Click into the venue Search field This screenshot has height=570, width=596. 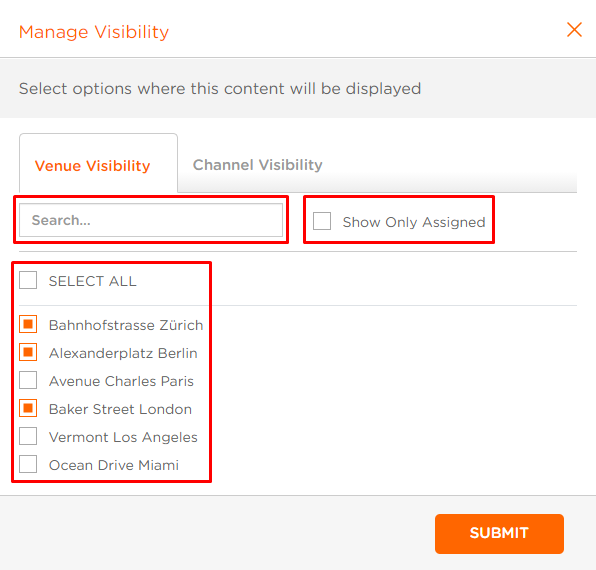coord(151,220)
